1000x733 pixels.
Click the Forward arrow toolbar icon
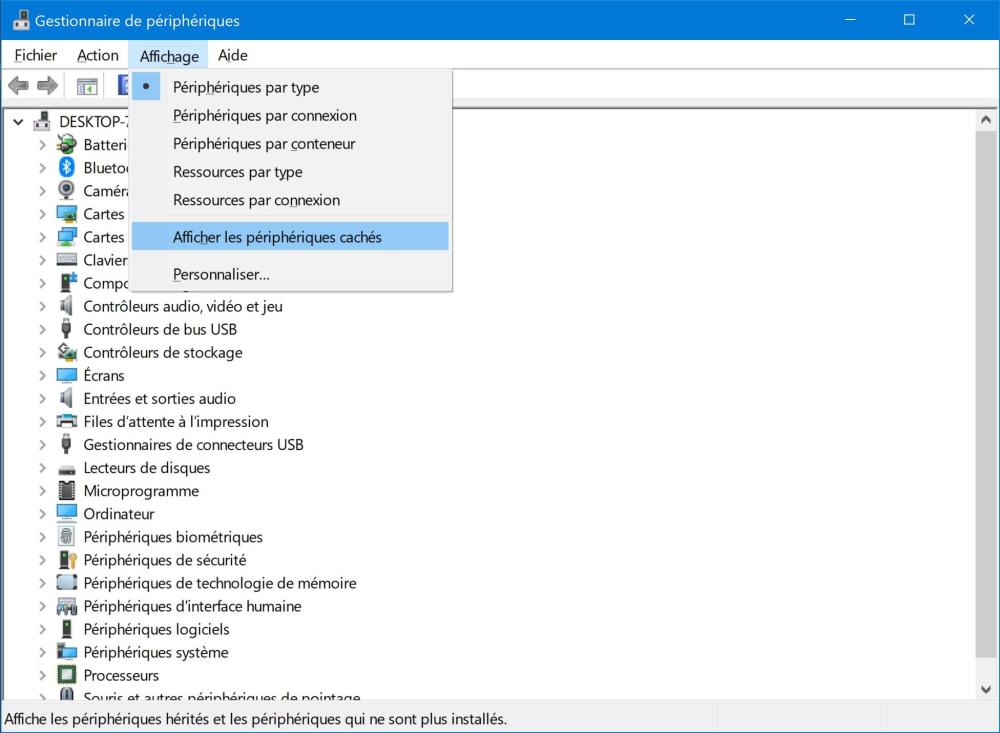coord(48,85)
